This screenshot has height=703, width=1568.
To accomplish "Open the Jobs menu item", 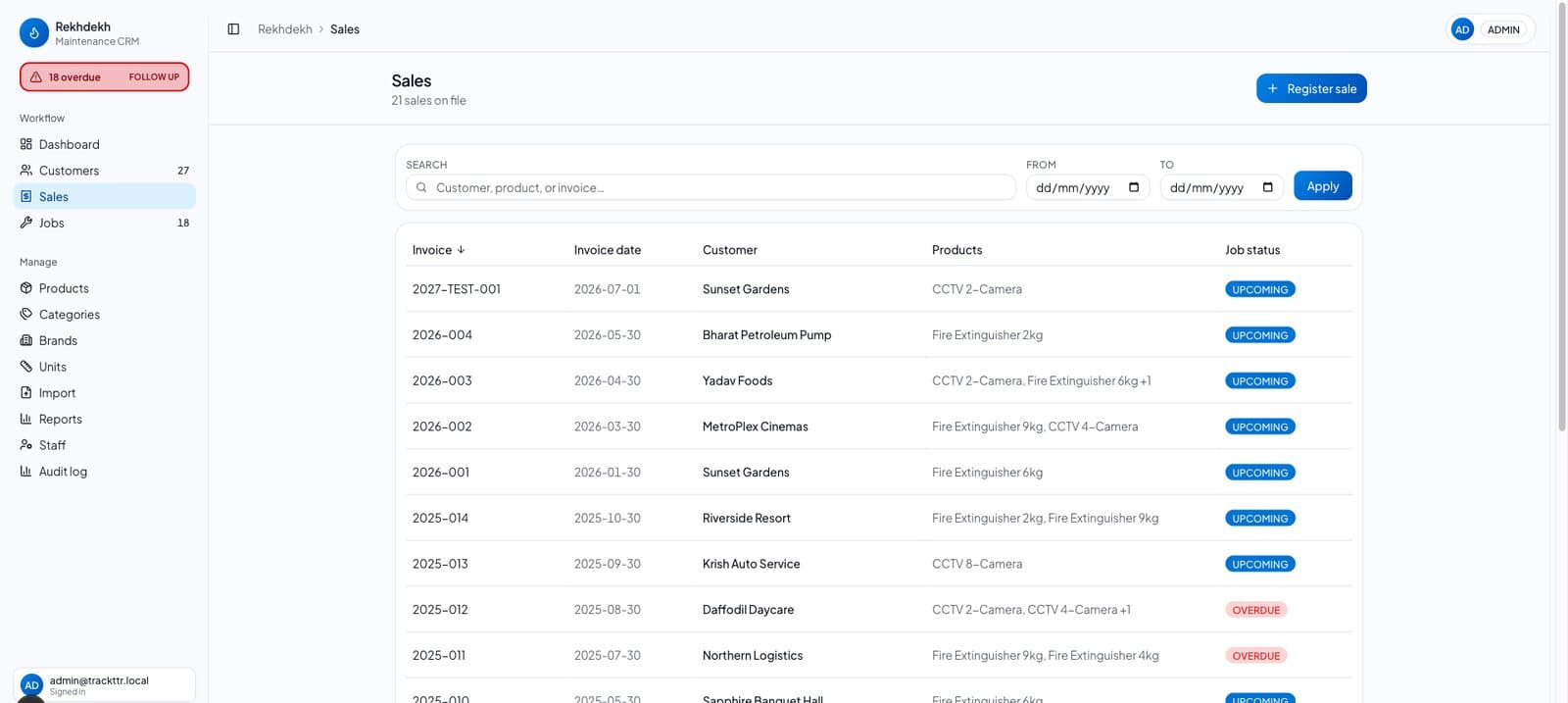I will click(105, 223).
